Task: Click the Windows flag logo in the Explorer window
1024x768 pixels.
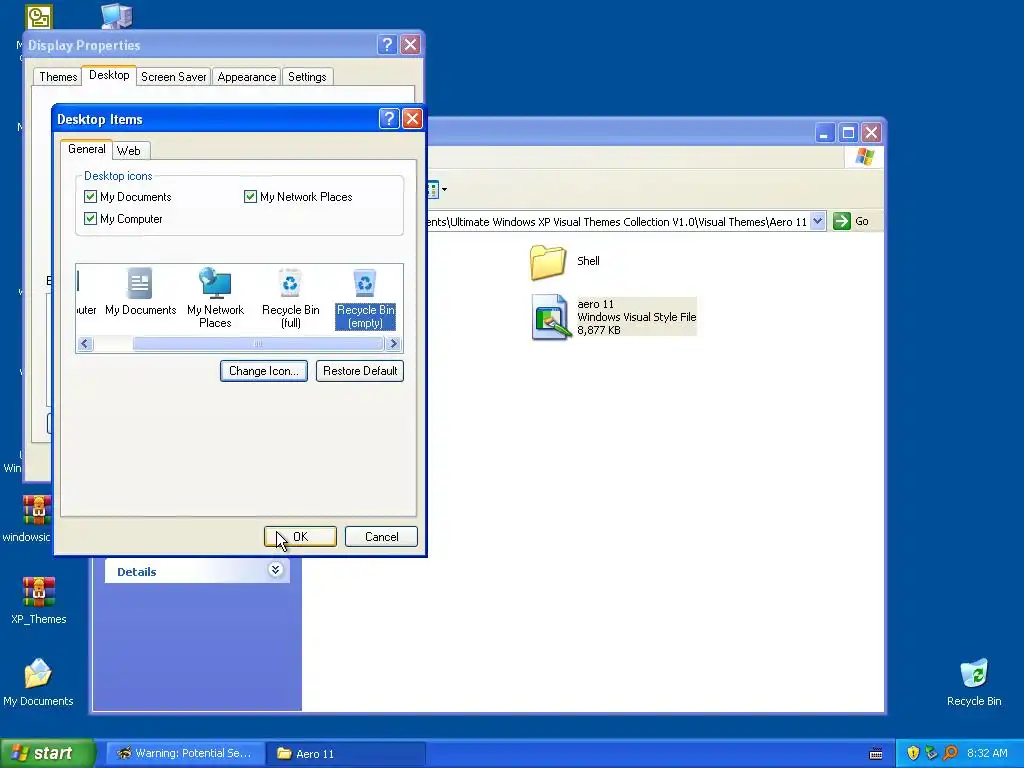Action: (865, 157)
